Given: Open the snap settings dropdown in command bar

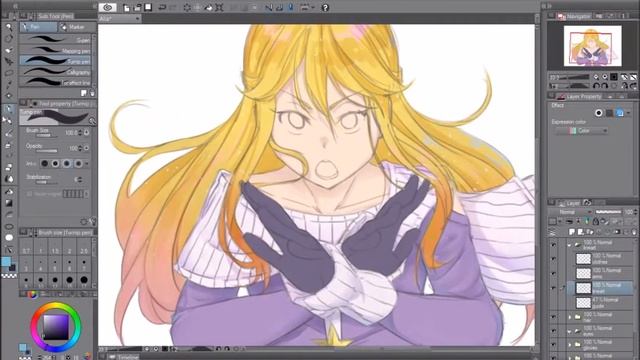Looking at the screenshot, I should [x=313, y=7].
